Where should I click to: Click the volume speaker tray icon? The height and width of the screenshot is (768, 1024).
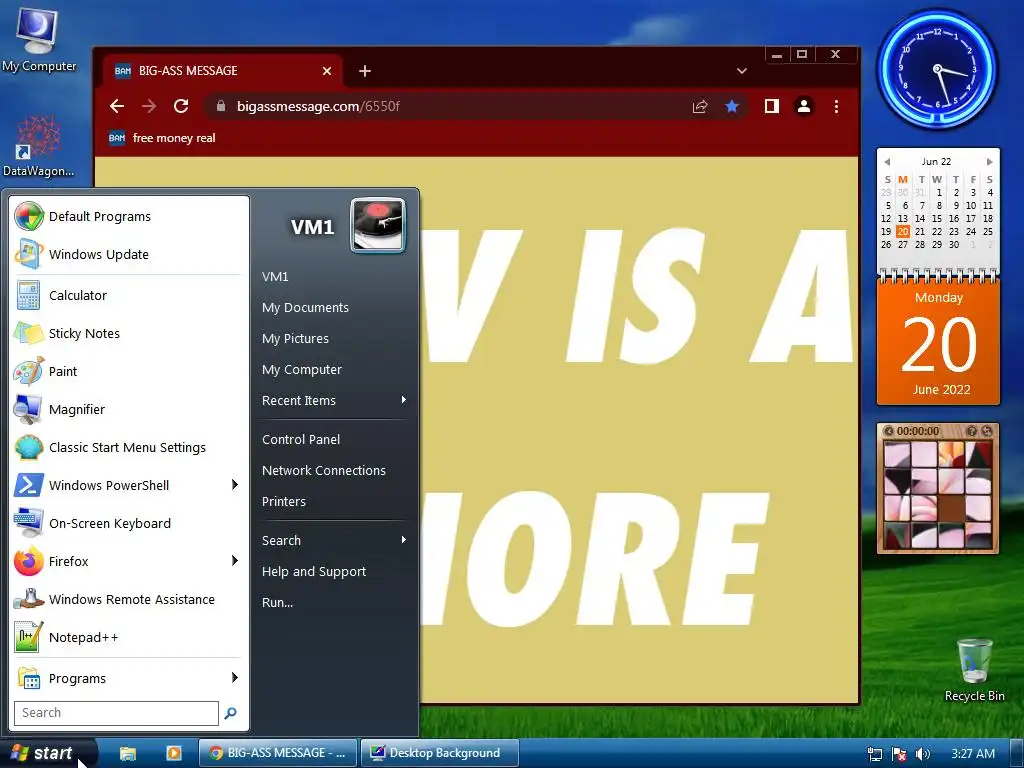click(922, 754)
